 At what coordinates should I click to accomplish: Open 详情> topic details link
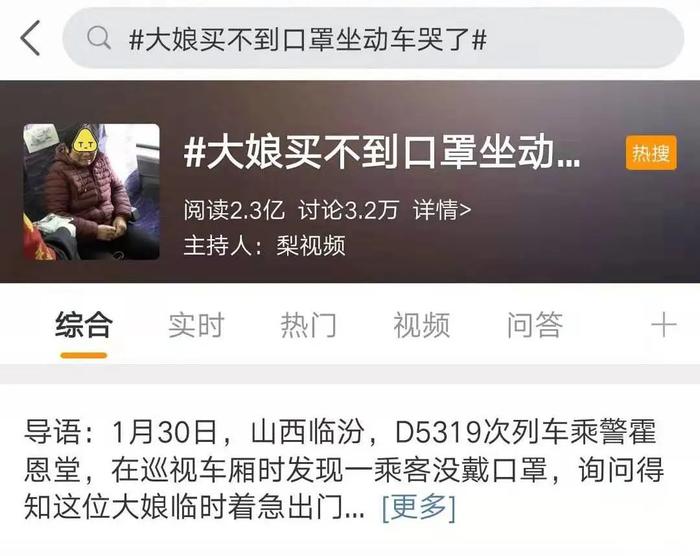(x=442, y=209)
